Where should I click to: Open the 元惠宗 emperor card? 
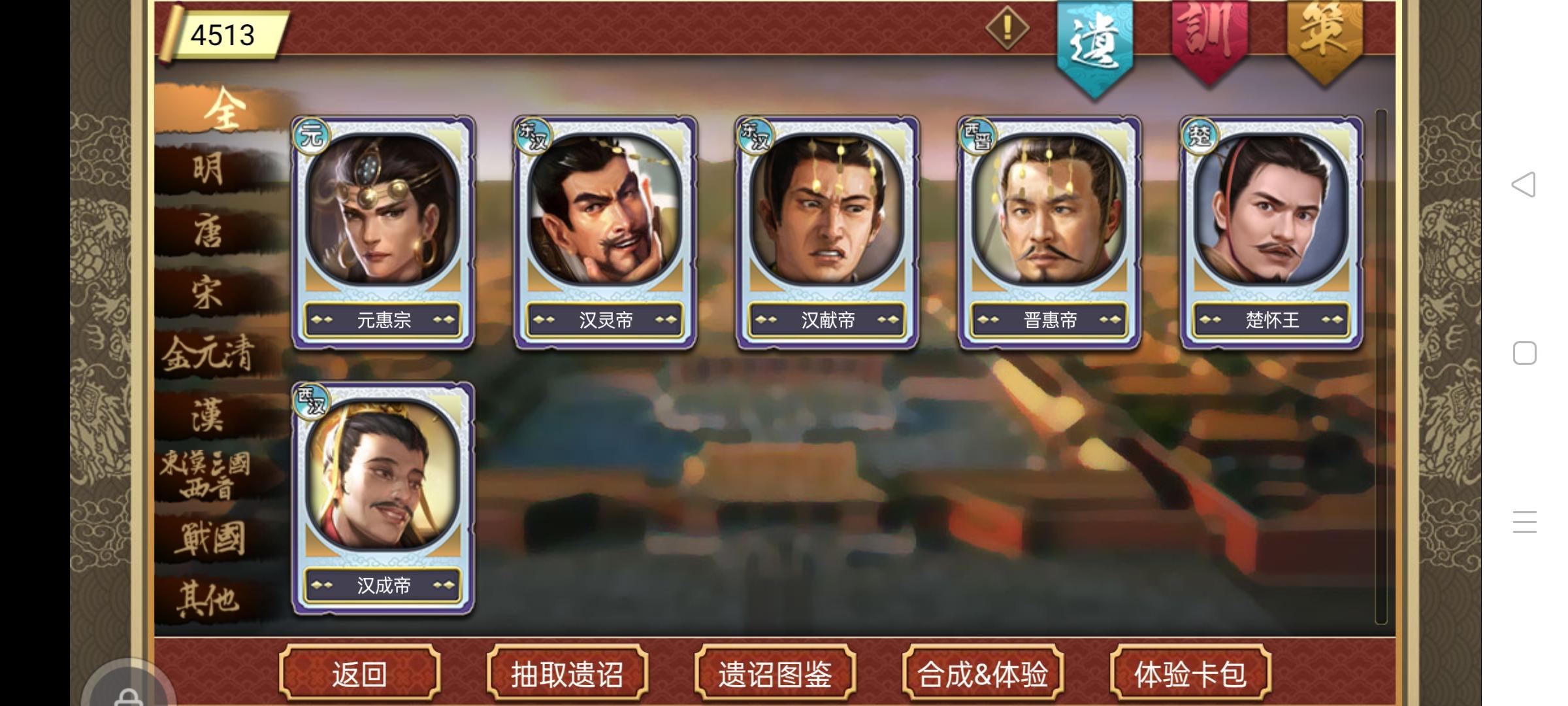pos(383,233)
